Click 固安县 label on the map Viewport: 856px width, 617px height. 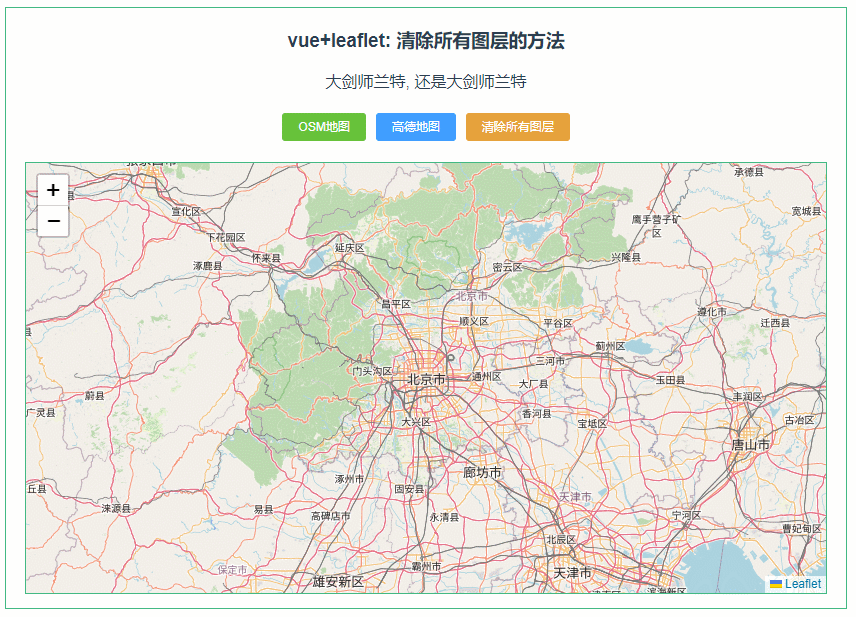coord(409,489)
